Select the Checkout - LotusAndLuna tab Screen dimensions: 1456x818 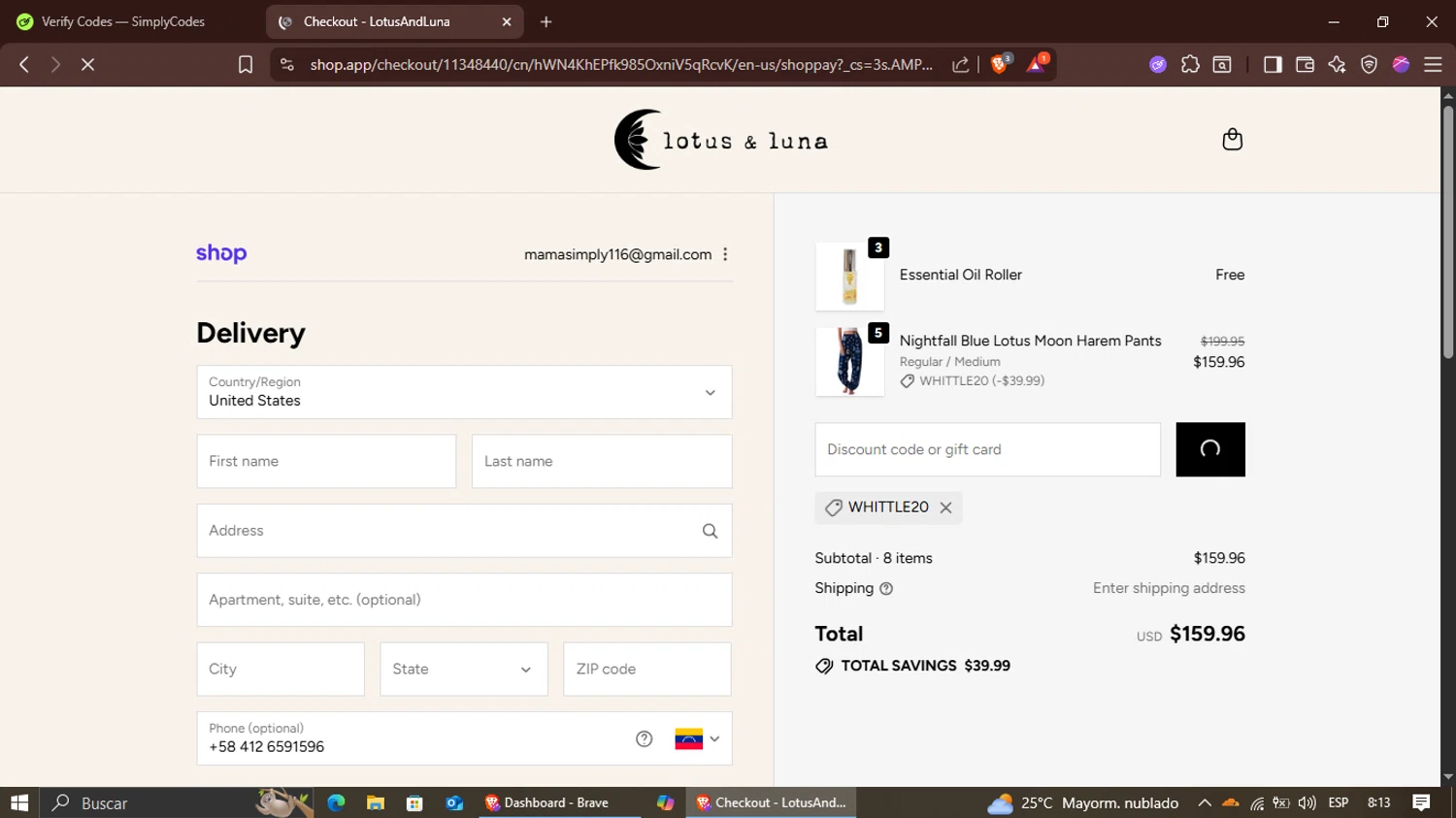tap(394, 21)
